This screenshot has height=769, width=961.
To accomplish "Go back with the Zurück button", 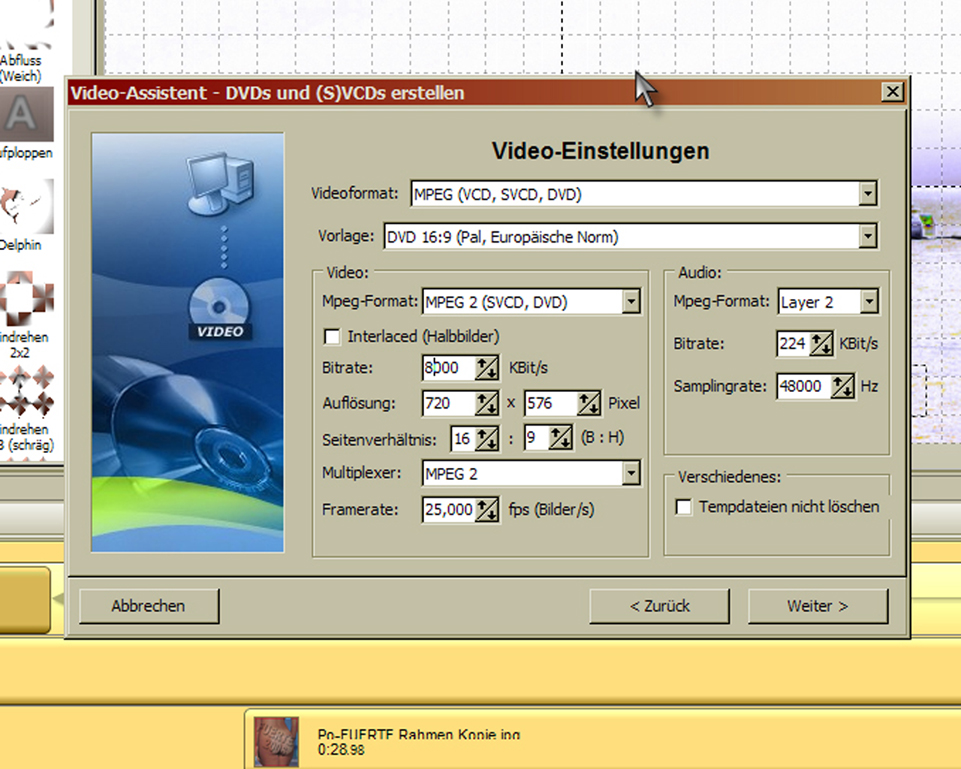I will tap(659, 606).
